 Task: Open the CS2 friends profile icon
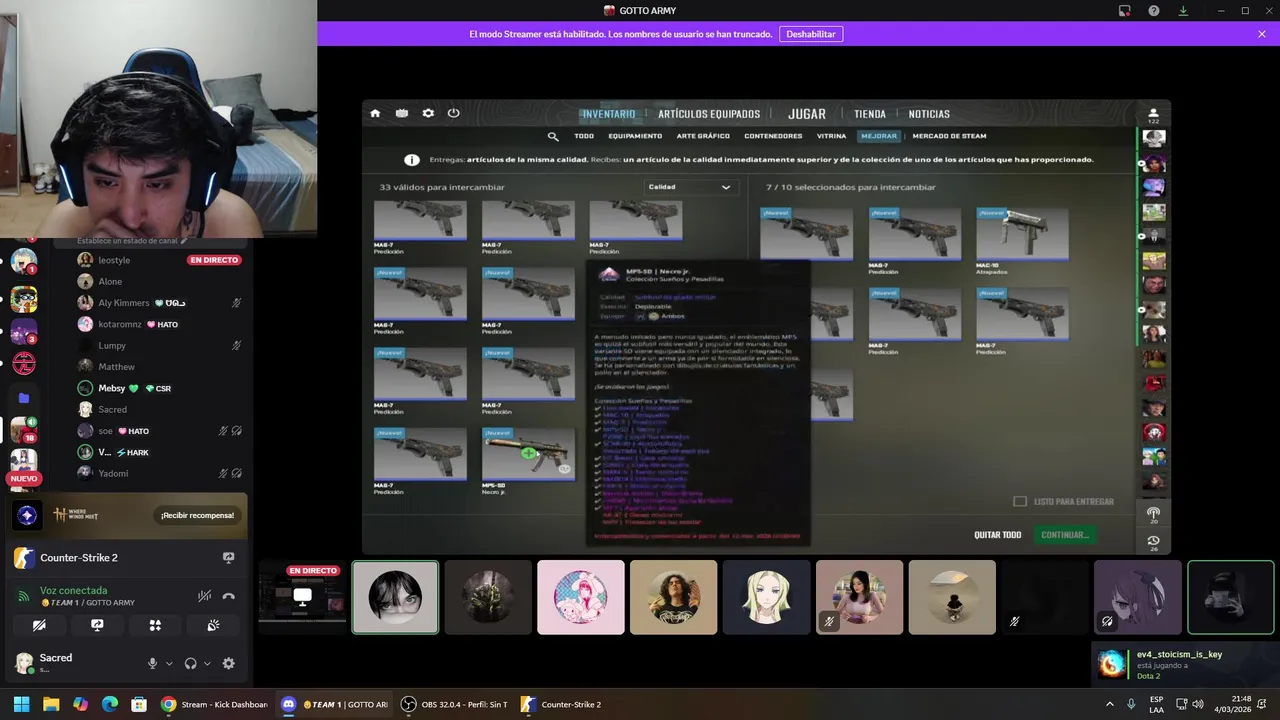[x=1153, y=114]
